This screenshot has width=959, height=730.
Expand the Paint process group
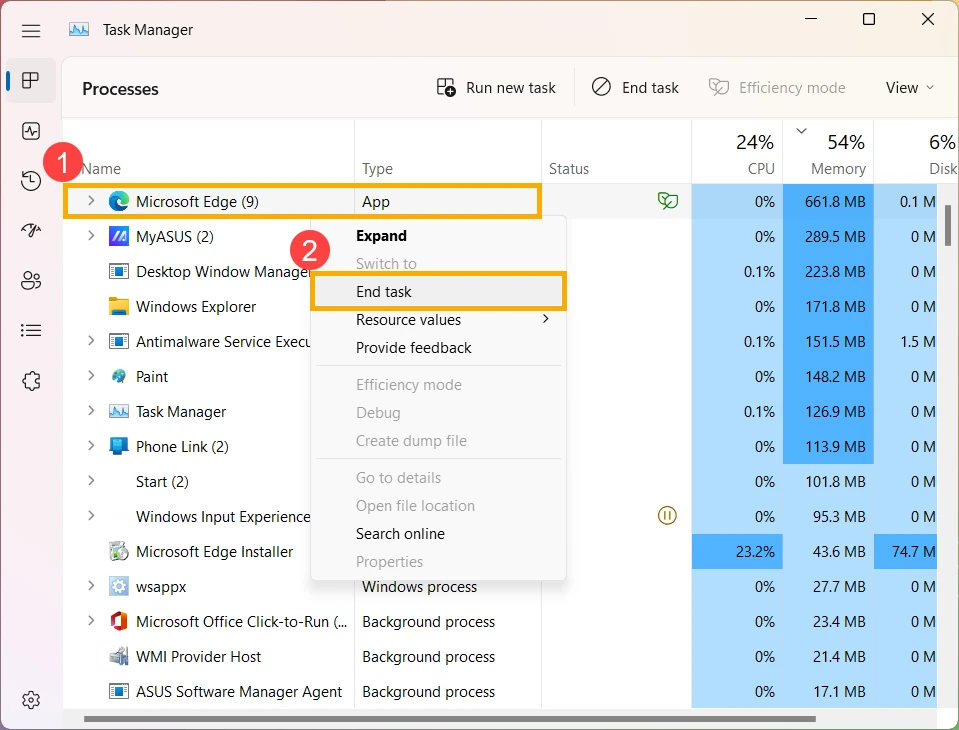pyautogui.click(x=91, y=375)
